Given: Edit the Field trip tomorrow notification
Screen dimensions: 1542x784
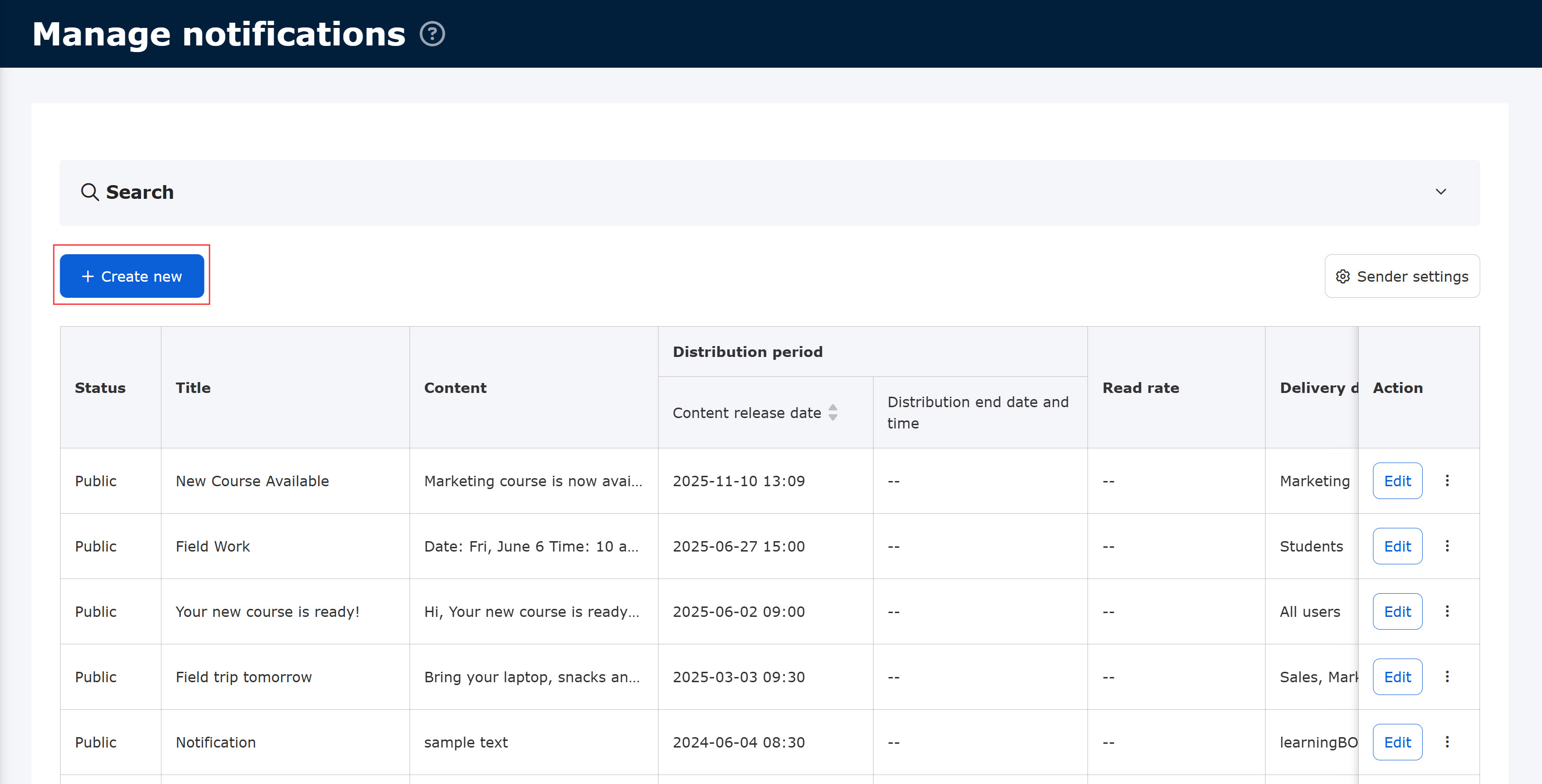Looking at the screenshot, I should (x=1397, y=676).
